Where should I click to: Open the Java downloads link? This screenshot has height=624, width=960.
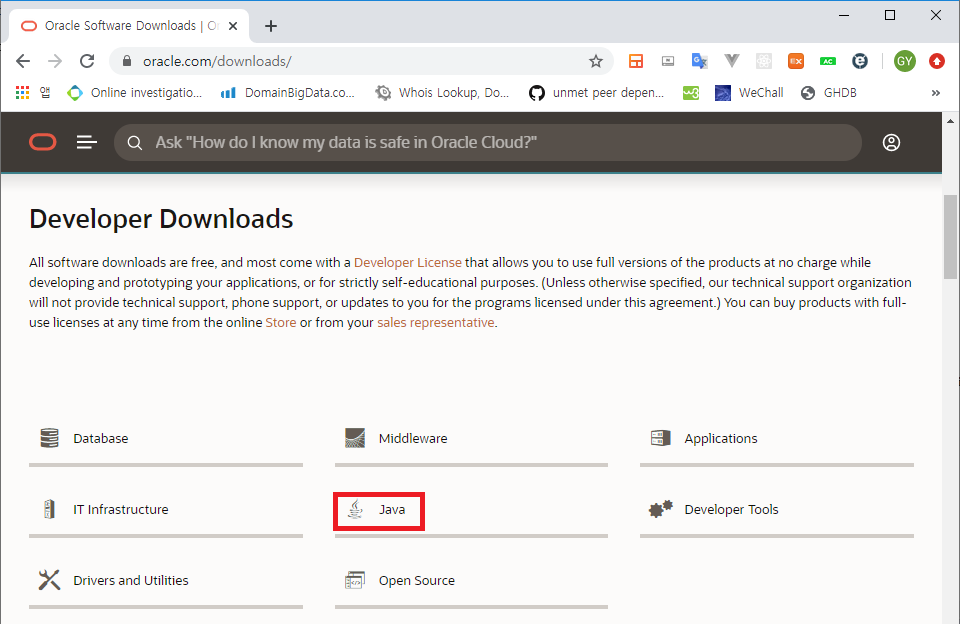point(392,509)
